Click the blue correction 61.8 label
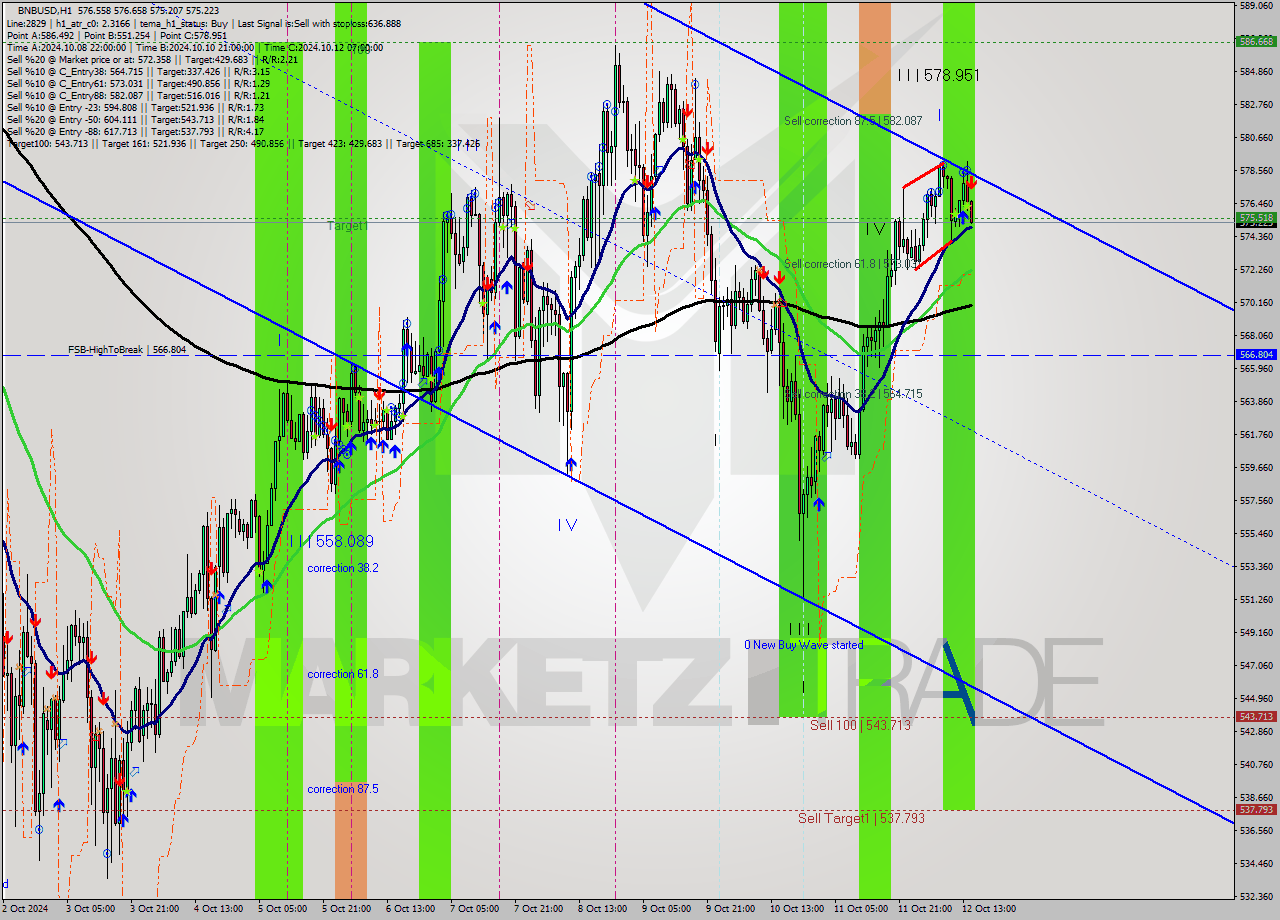 click(x=343, y=674)
